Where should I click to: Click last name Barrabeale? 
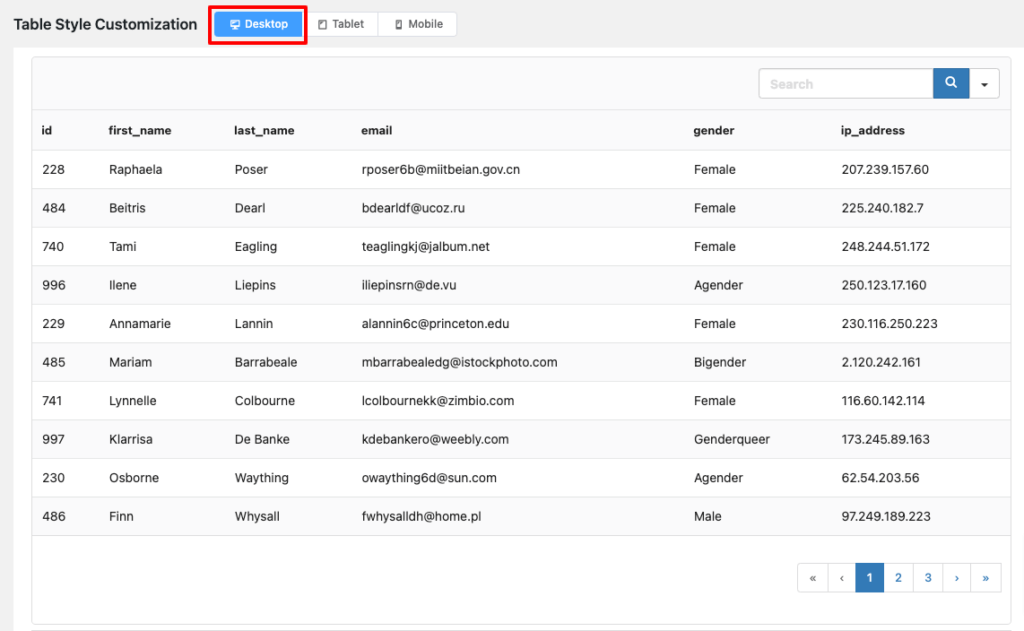(x=266, y=362)
